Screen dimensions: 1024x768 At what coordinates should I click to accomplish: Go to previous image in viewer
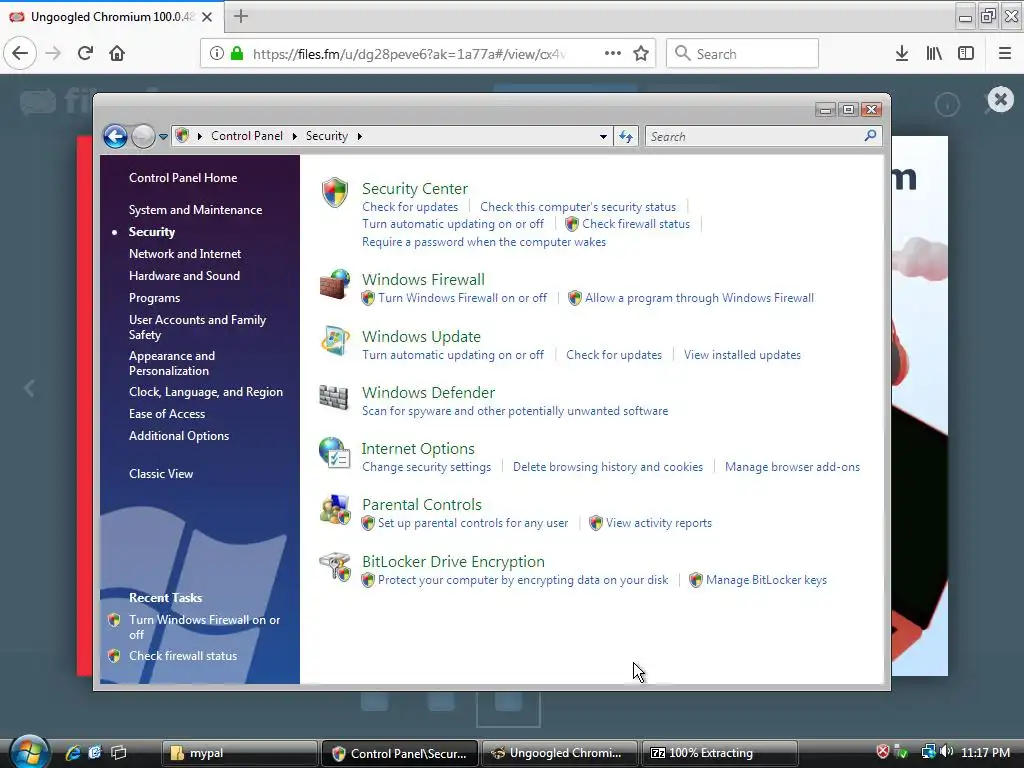click(29, 389)
